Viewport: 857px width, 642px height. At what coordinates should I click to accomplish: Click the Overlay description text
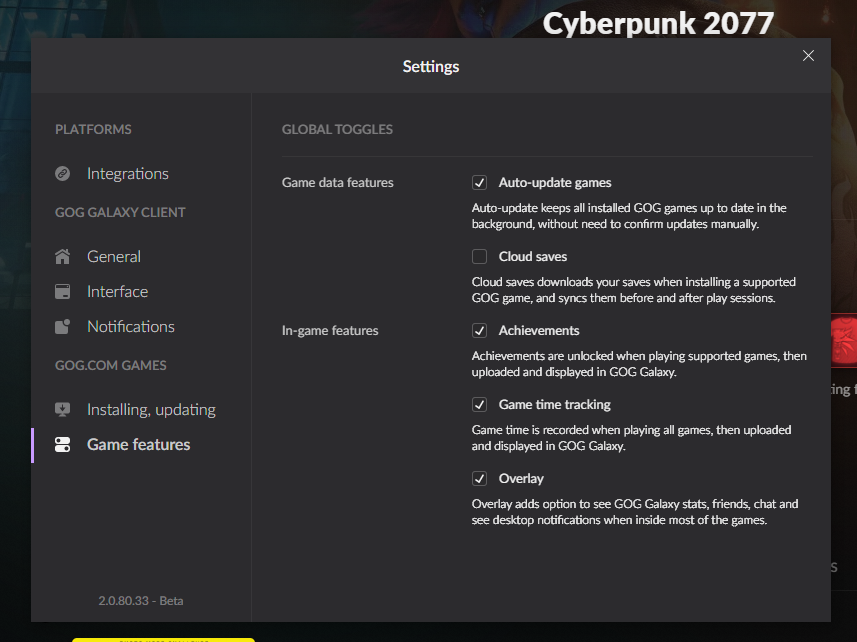click(635, 512)
